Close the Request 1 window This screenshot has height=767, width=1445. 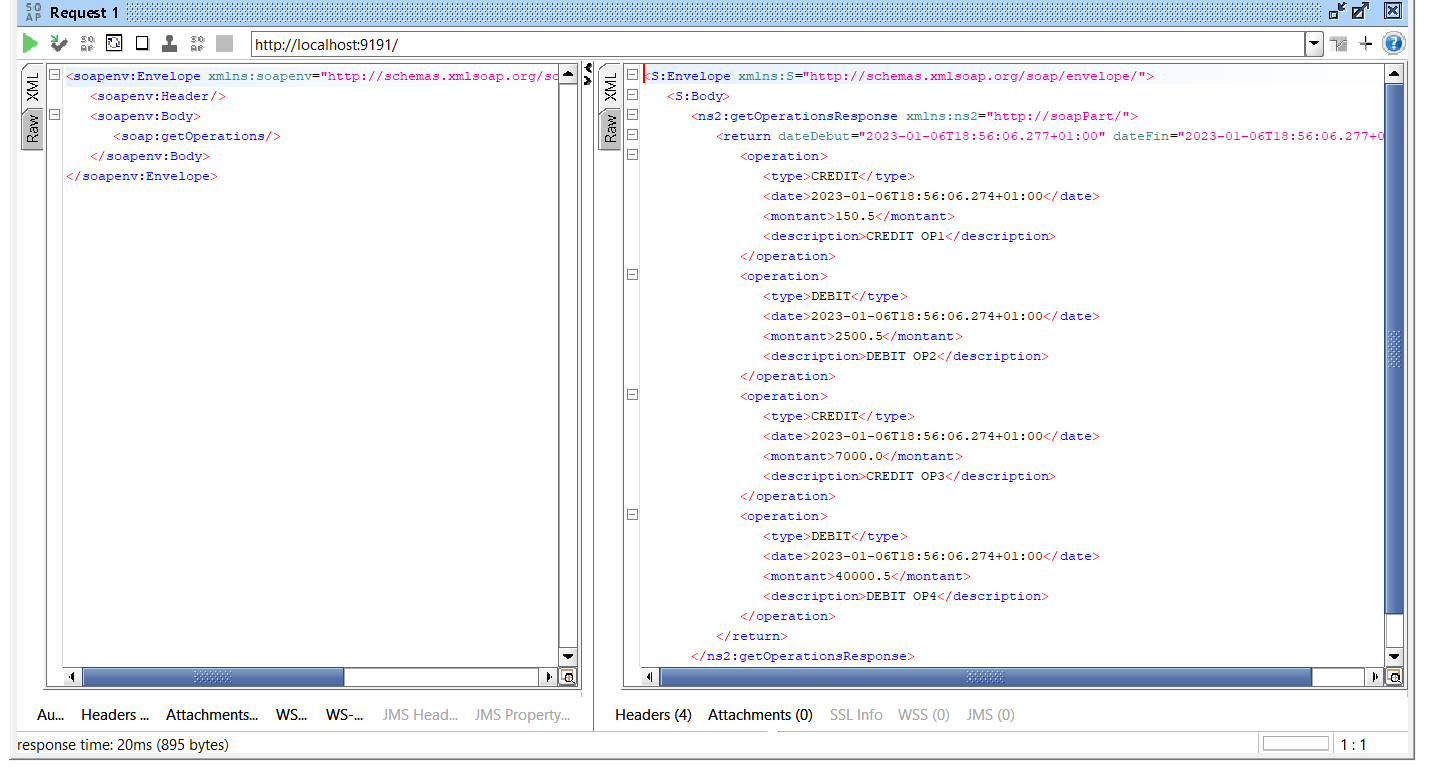pyautogui.click(x=1392, y=11)
